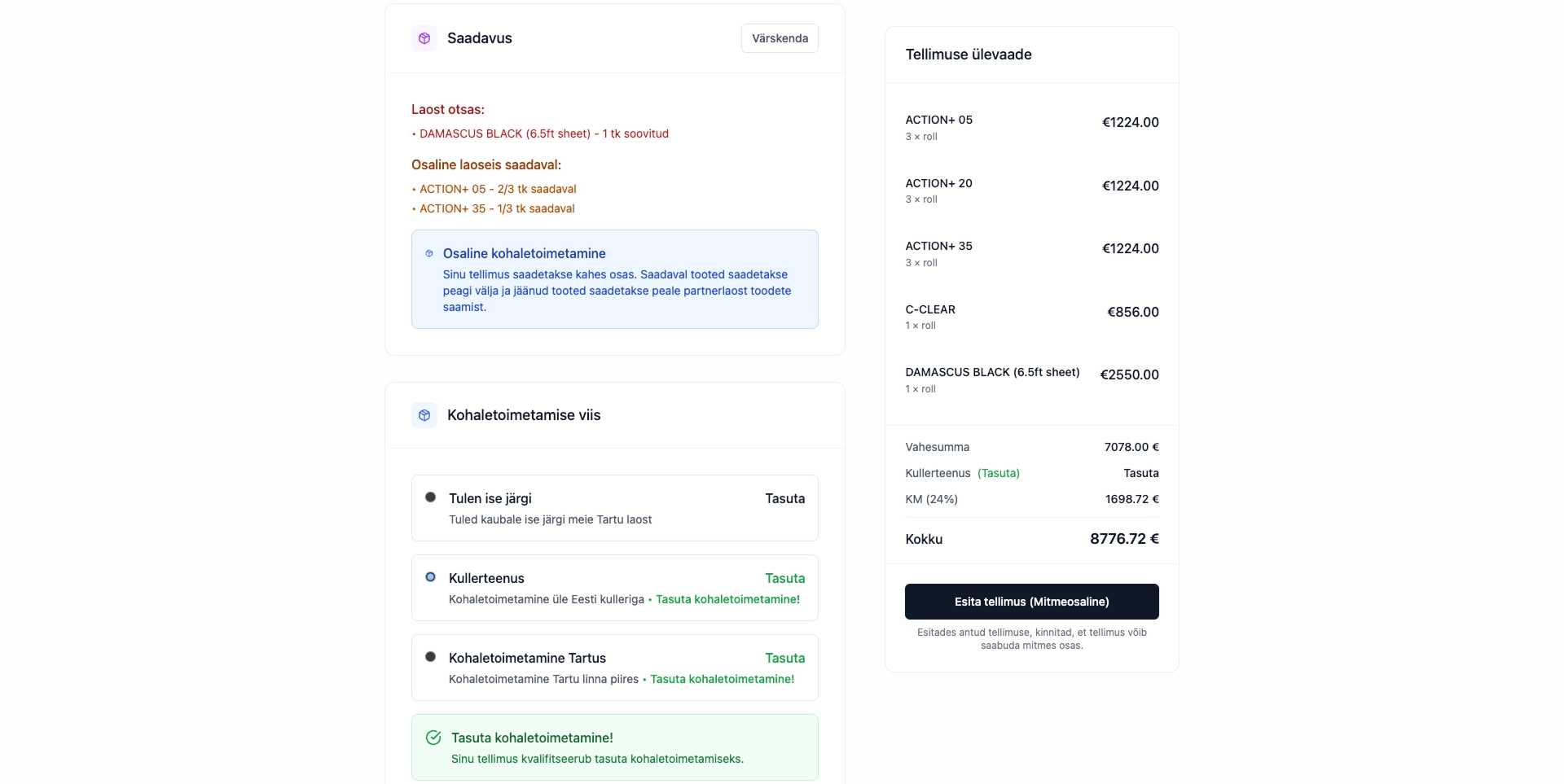Click ACTION+ 05 - 2/3 tk saadaval line
Image resolution: width=1564 pixels, height=784 pixels.
[494, 189]
